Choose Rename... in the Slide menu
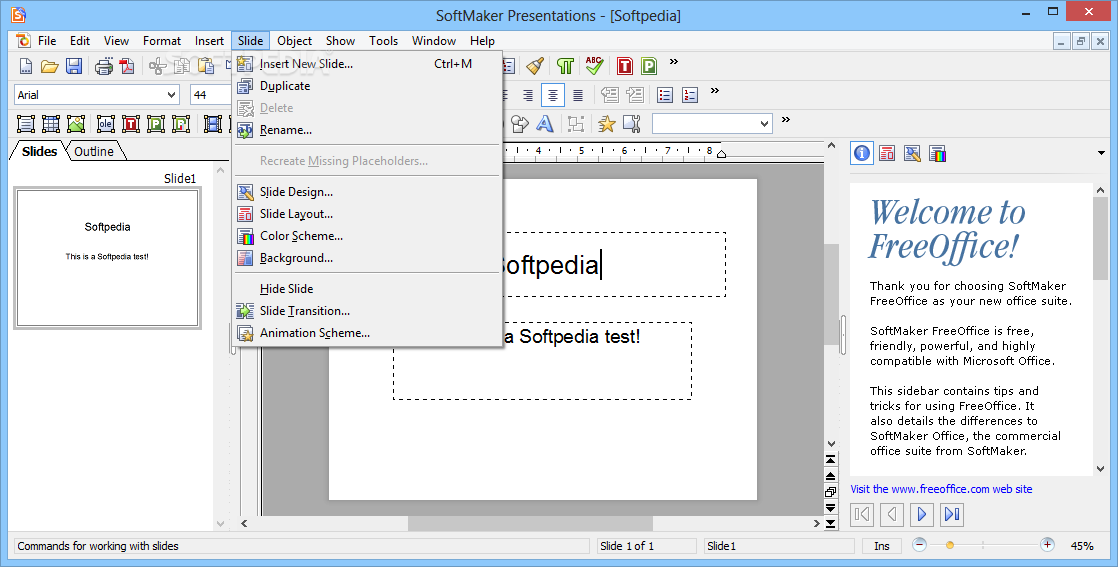Viewport: 1118px width, 567px height. (368, 130)
